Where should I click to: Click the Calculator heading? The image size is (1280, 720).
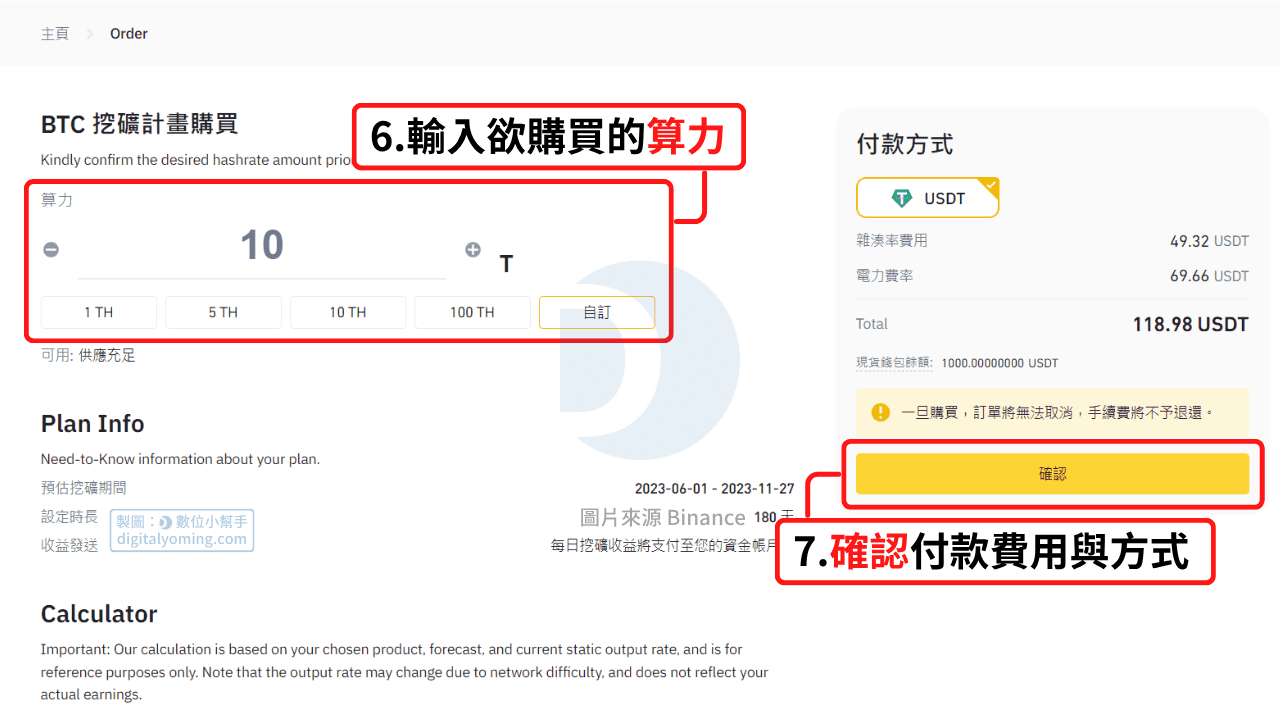[x=99, y=614]
